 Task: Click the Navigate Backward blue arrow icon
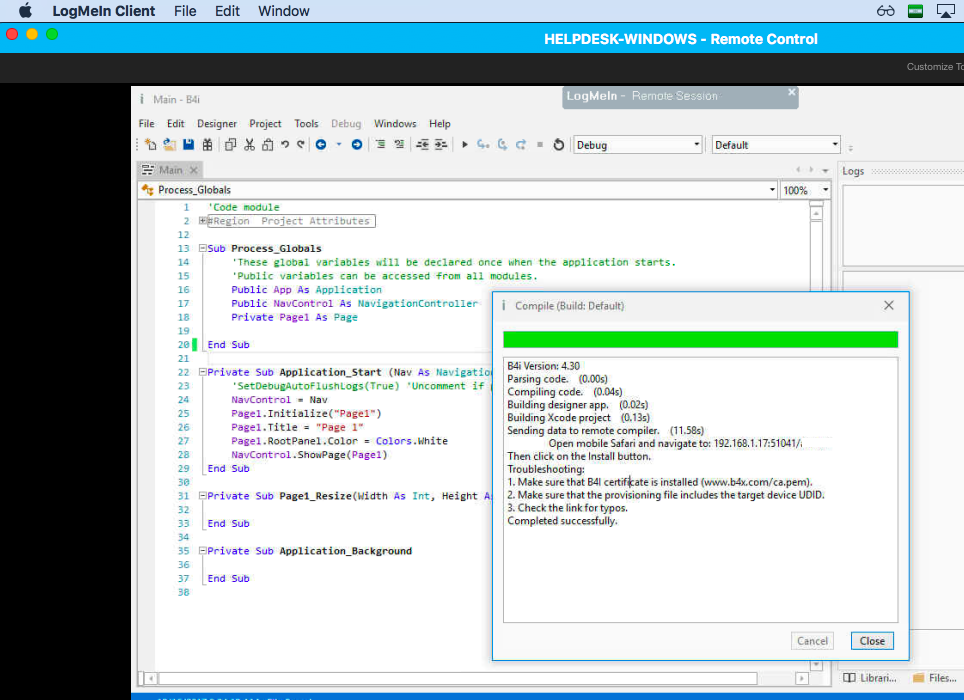pyautogui.click(x=321, y=145)
